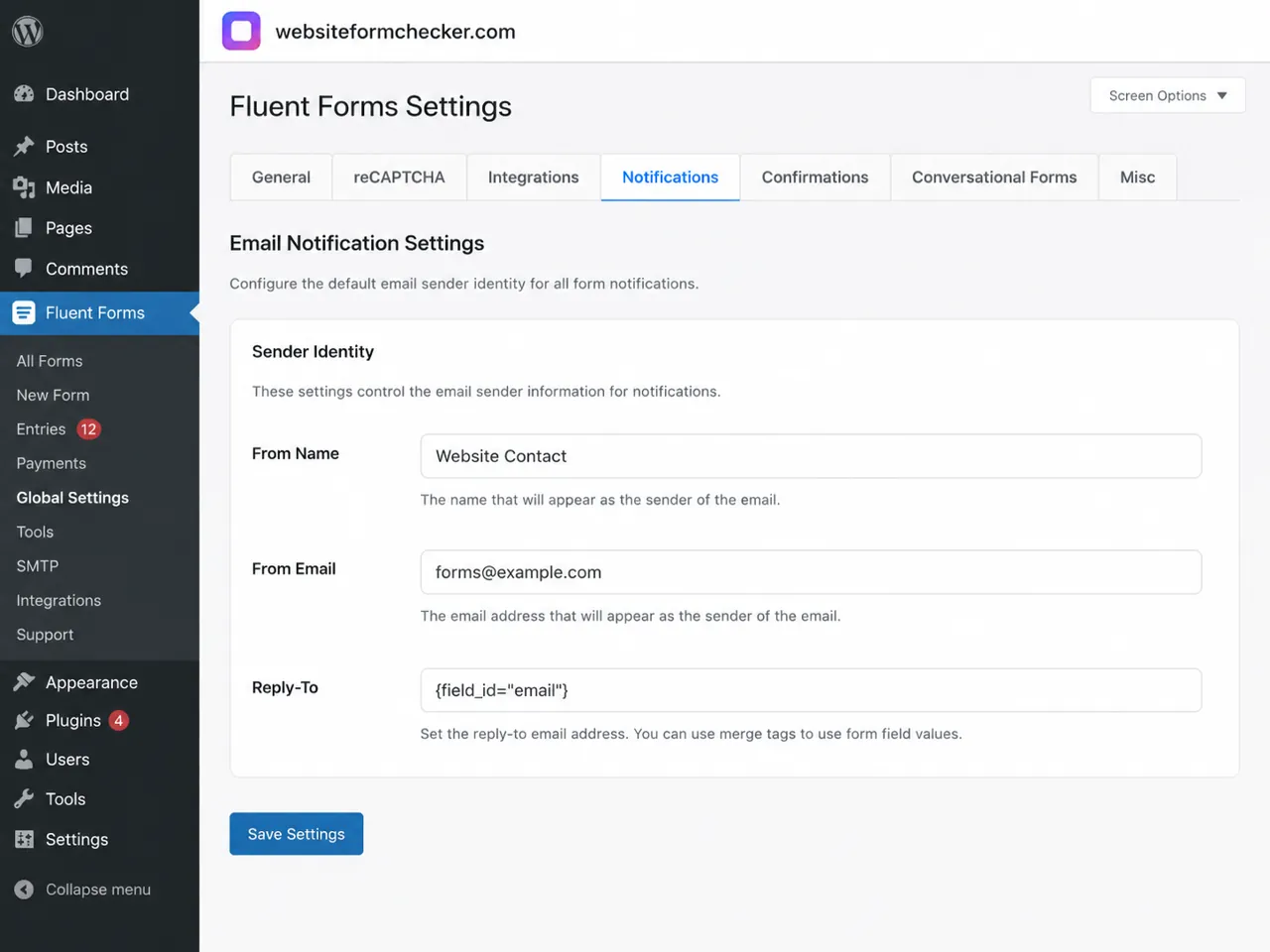Click the Reply-To input field
Image resolution: width=1270 pixels, height=952 pixels.
pos(811,690)
